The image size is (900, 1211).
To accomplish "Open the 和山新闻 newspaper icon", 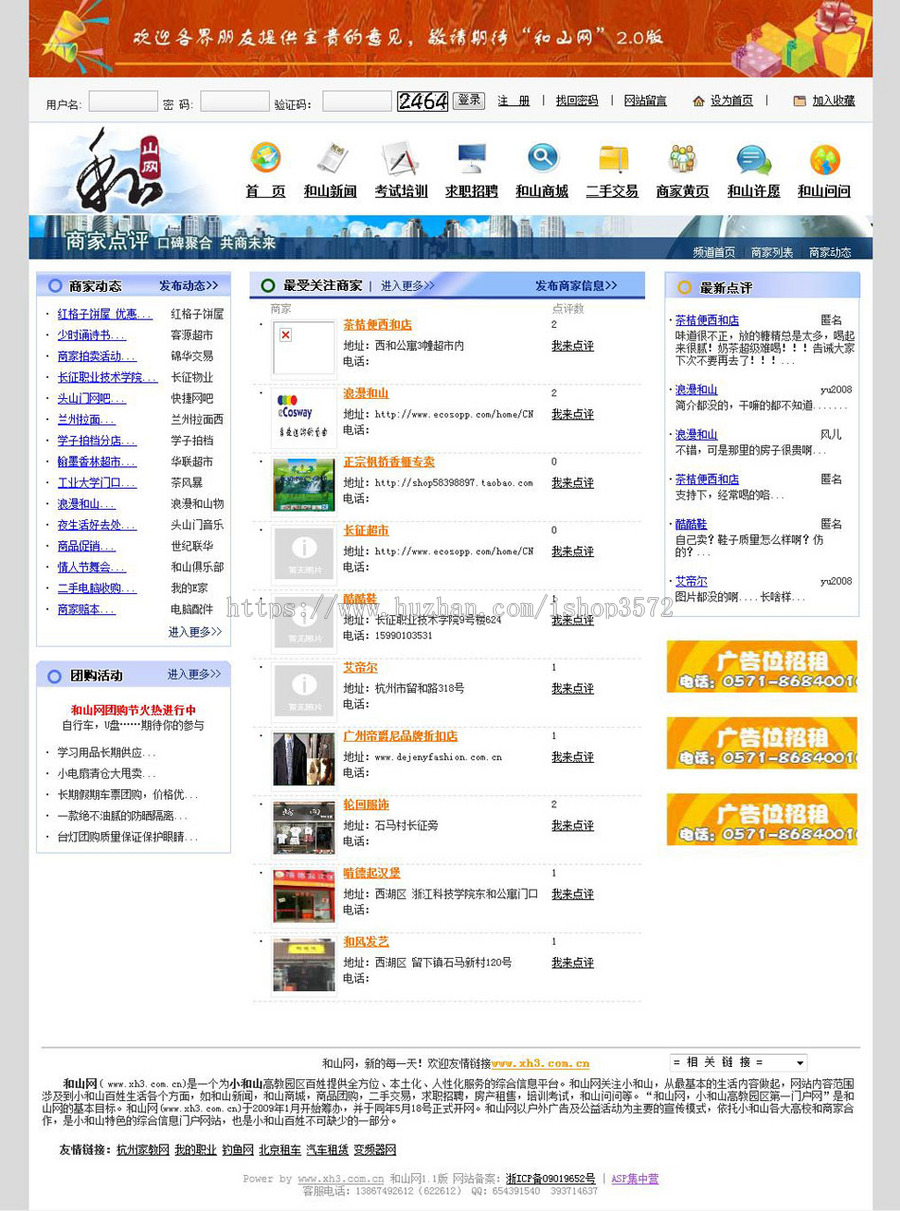I will (x=331, y=158).
